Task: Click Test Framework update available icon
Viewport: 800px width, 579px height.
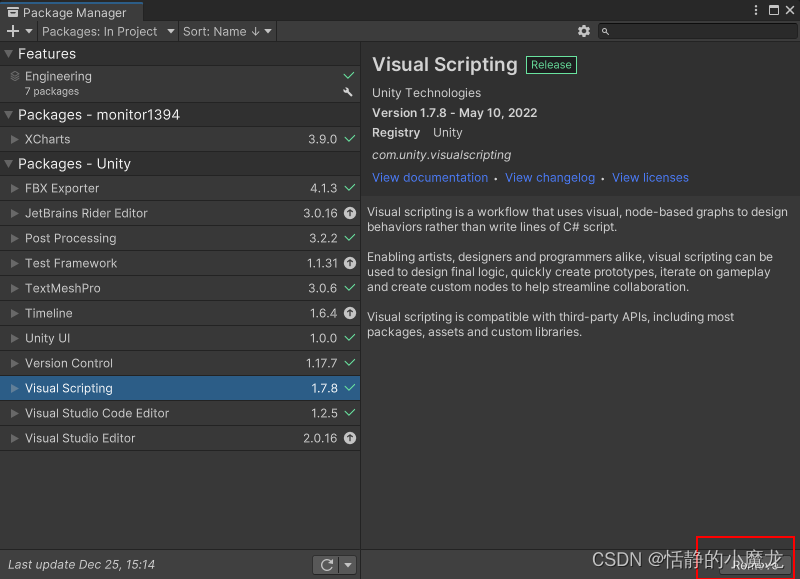Action: tap(349, 263)
